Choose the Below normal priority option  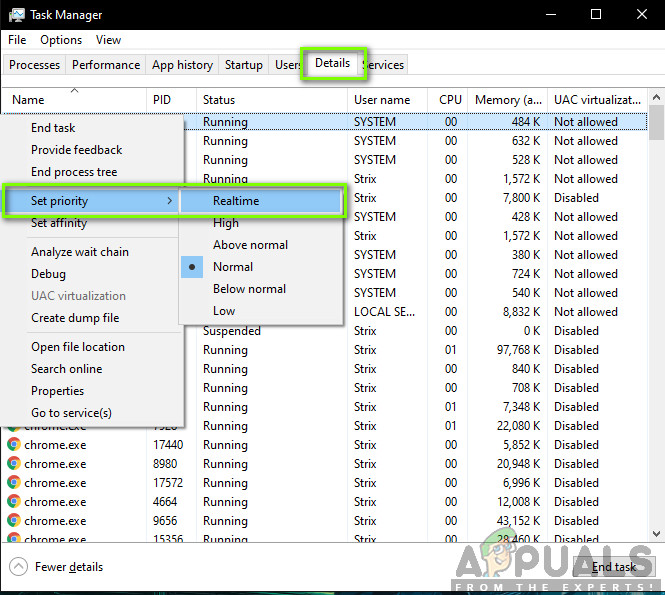pyautogui.click(x=249, y=289)
